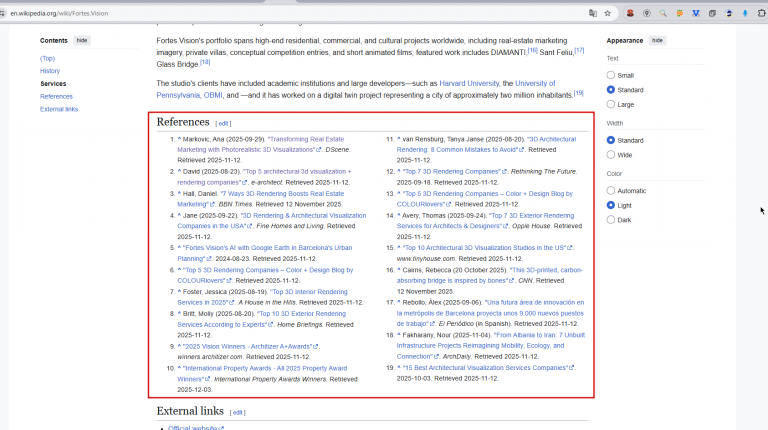
Task: Open the light-blue drop browser extension
Action: [x=745, y=13]
